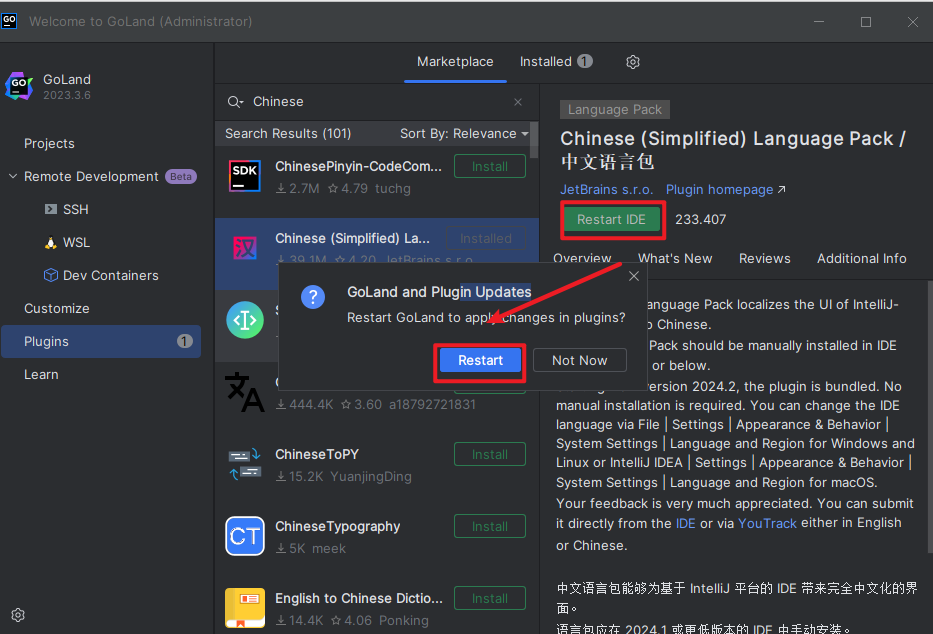Install ChinesePinyin-CodeCompletion plugin

[490, 166]
